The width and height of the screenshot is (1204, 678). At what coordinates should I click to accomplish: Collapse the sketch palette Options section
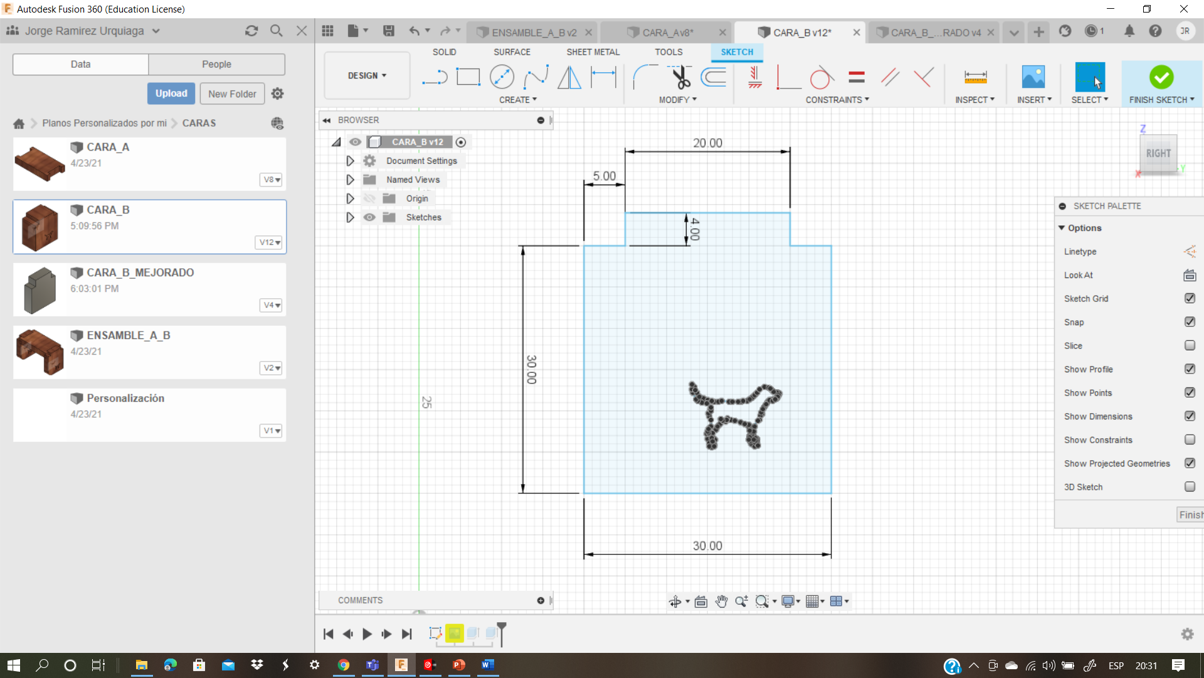tap(1062, 228)
